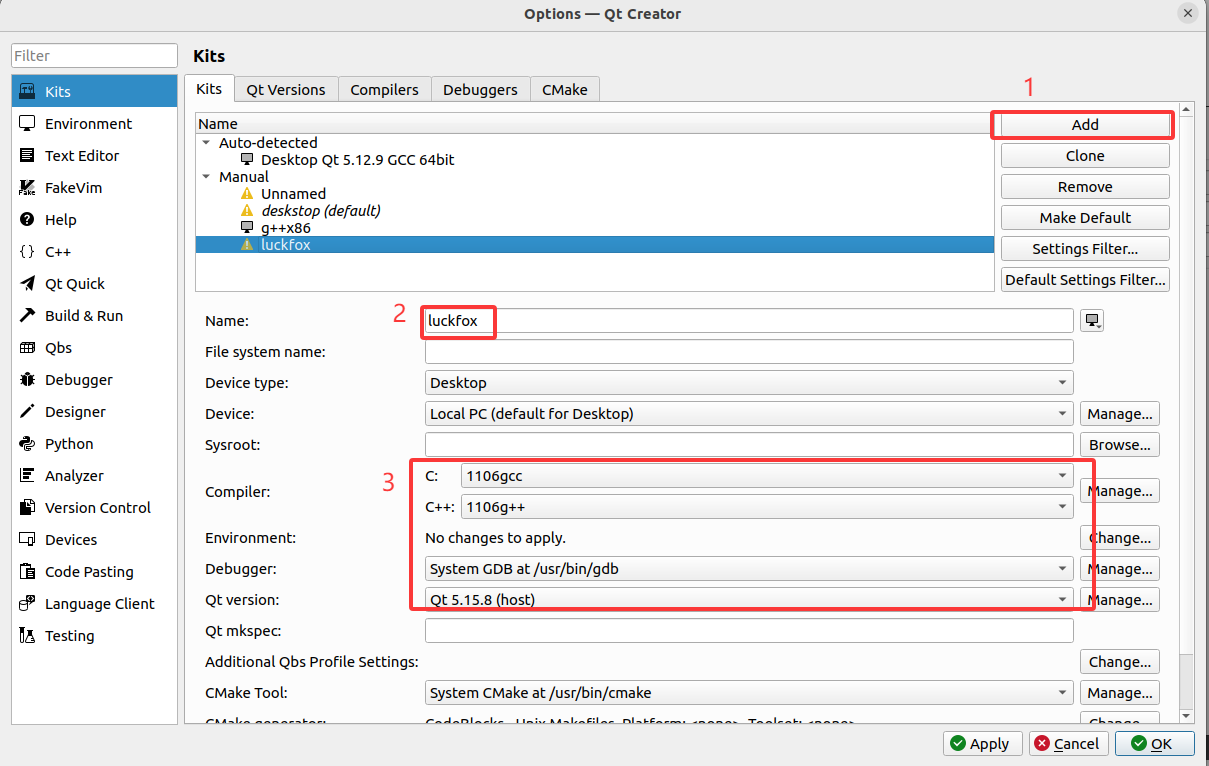Switch to the Qt Versions tab
This screenshot has height=766, width=1209.
tap(286, 90)
